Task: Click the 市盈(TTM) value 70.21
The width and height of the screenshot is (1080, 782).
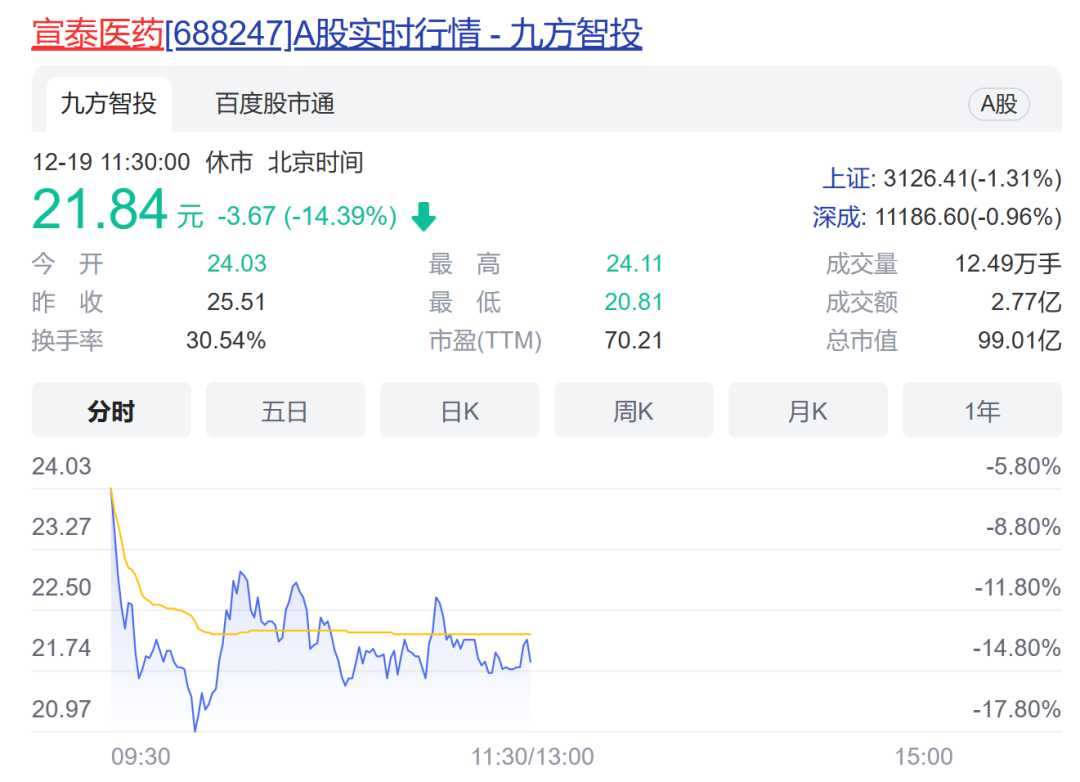Action: 634,340
